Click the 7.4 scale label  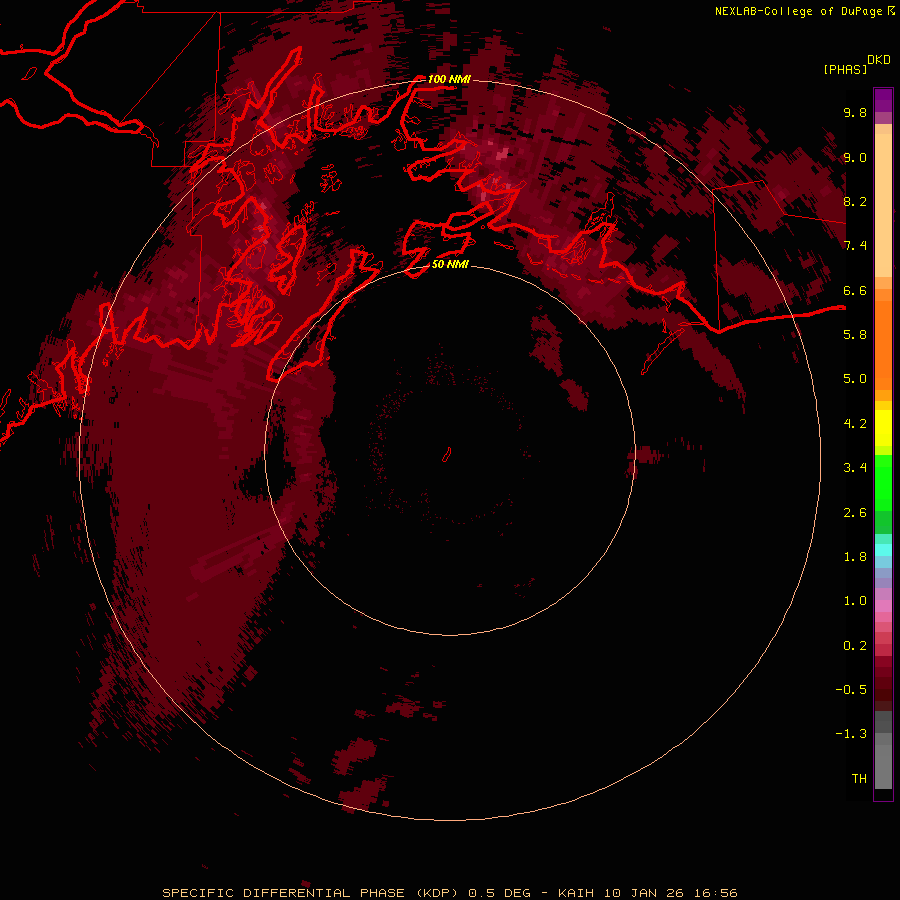(x=855, y=246)
